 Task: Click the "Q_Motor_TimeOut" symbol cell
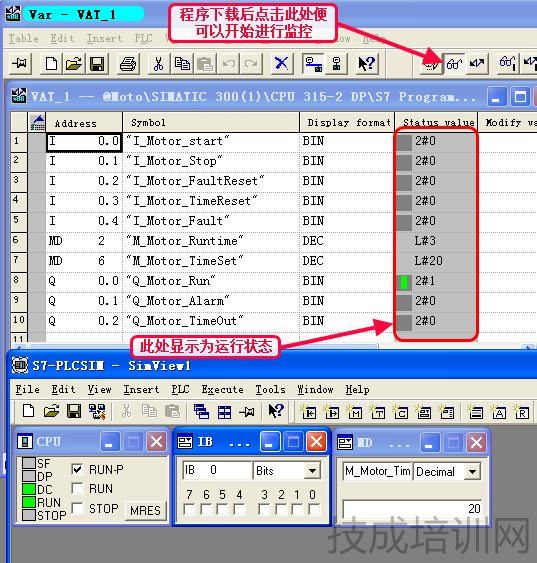pos(211,321)
